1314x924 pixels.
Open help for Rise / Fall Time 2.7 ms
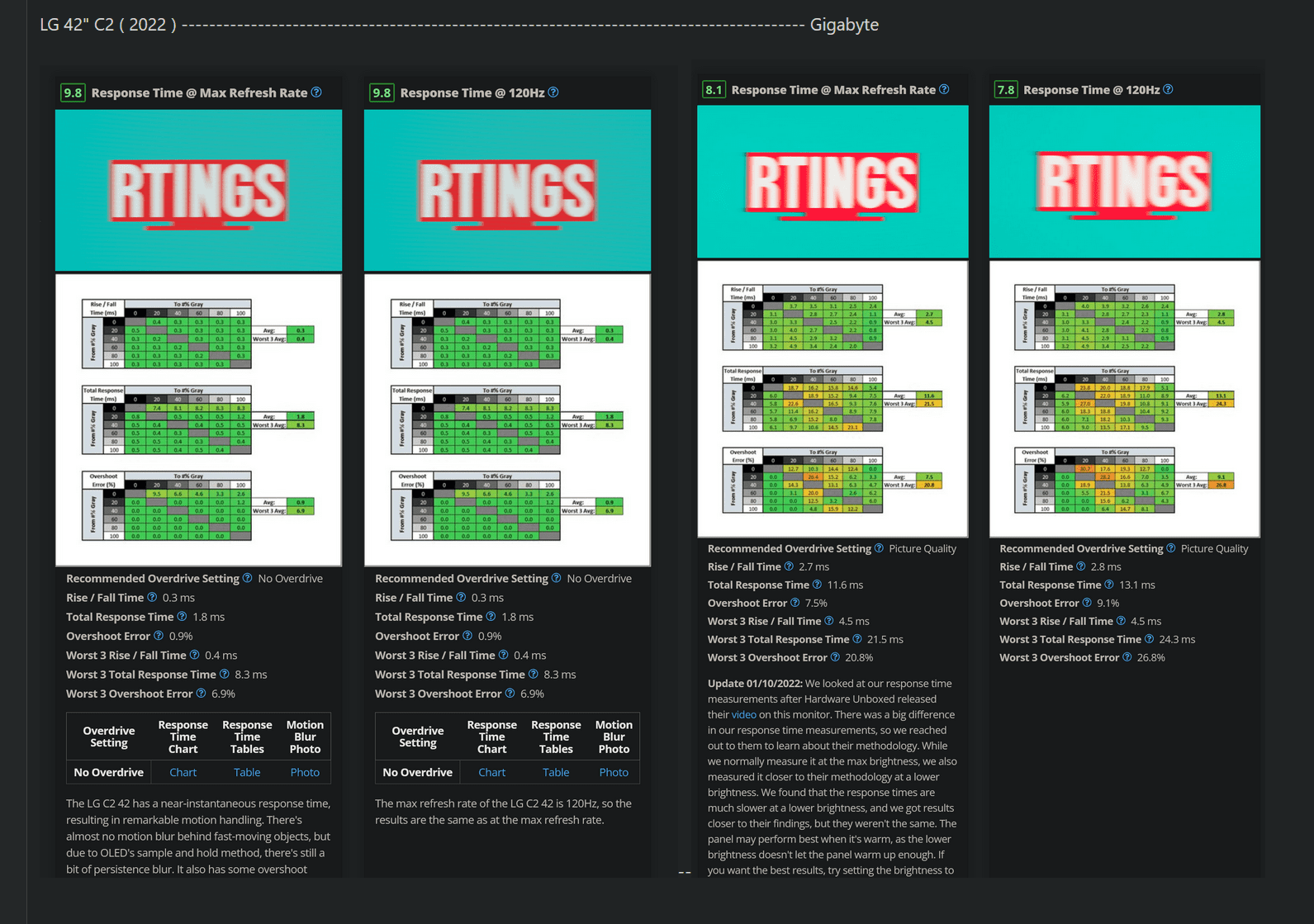coord(789,566)
